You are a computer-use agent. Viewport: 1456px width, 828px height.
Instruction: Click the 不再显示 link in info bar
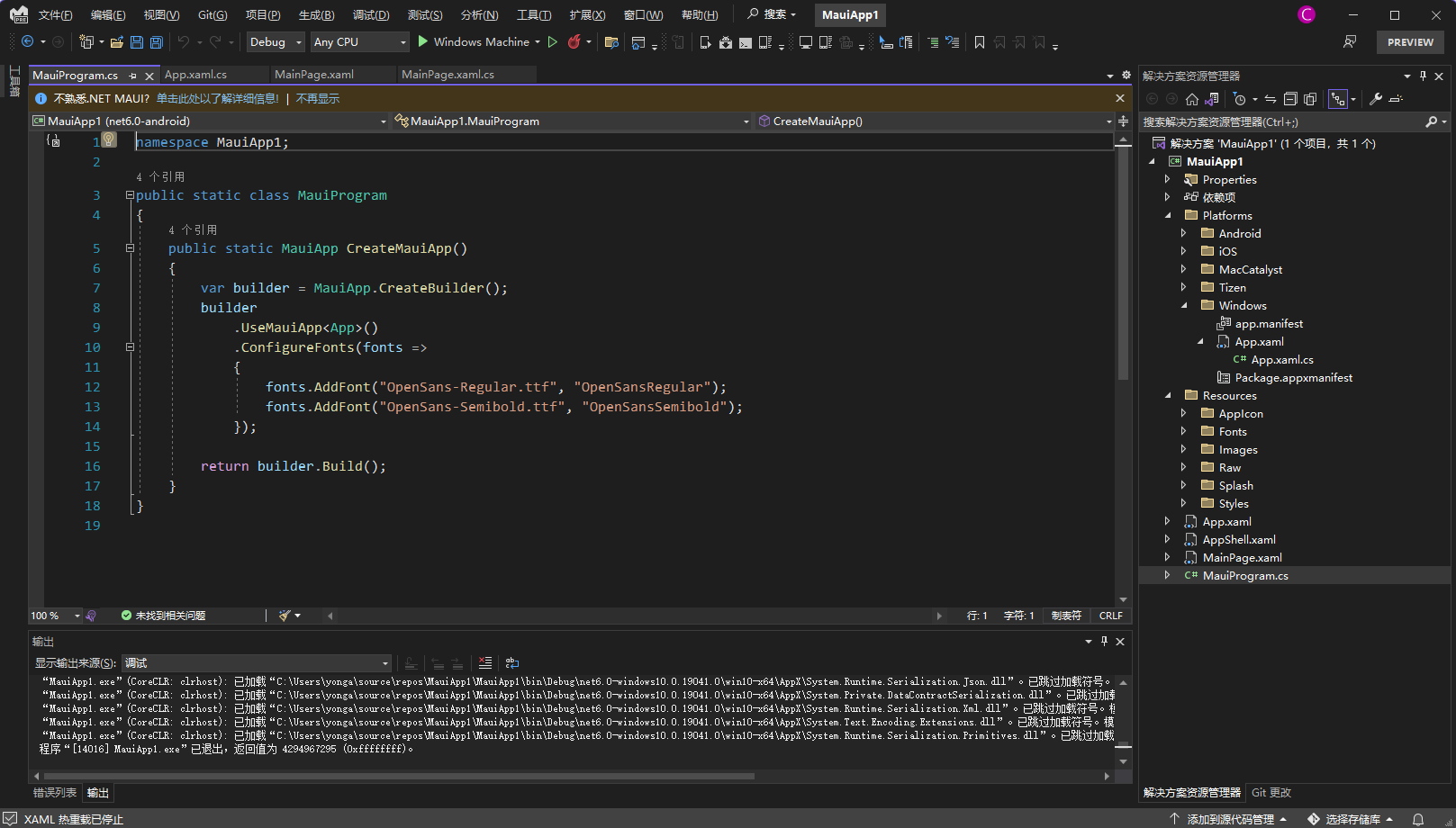pyautogui.click(x=318, y=99)
